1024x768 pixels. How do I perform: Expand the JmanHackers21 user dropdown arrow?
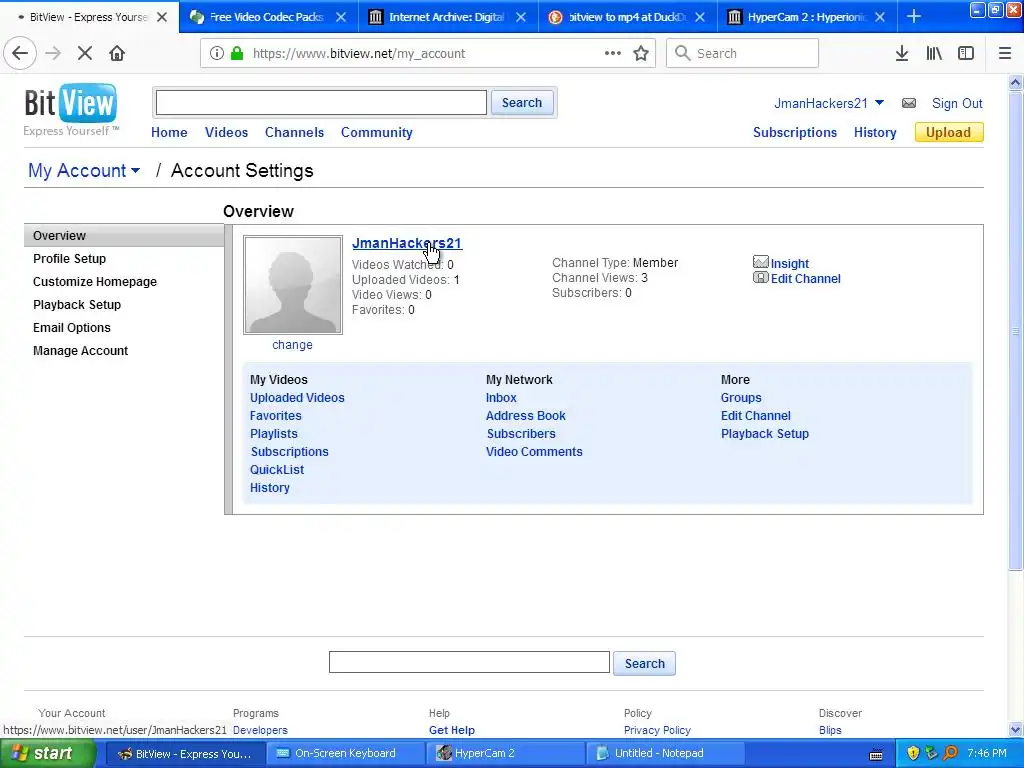click(879, 103)
